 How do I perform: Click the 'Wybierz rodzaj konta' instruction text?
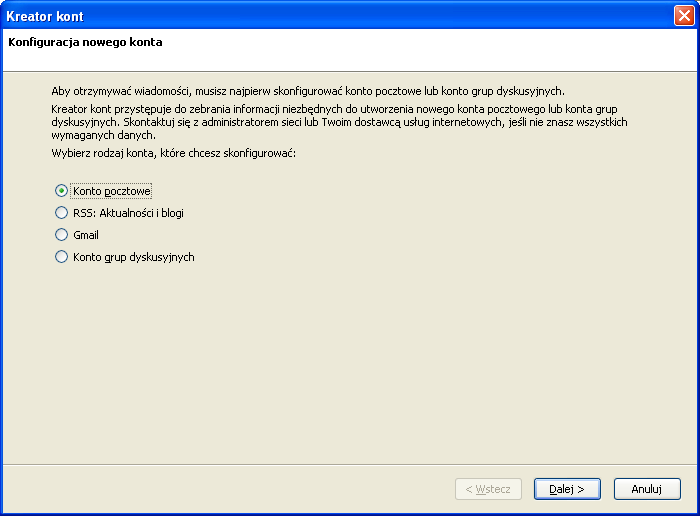[174, 153]
